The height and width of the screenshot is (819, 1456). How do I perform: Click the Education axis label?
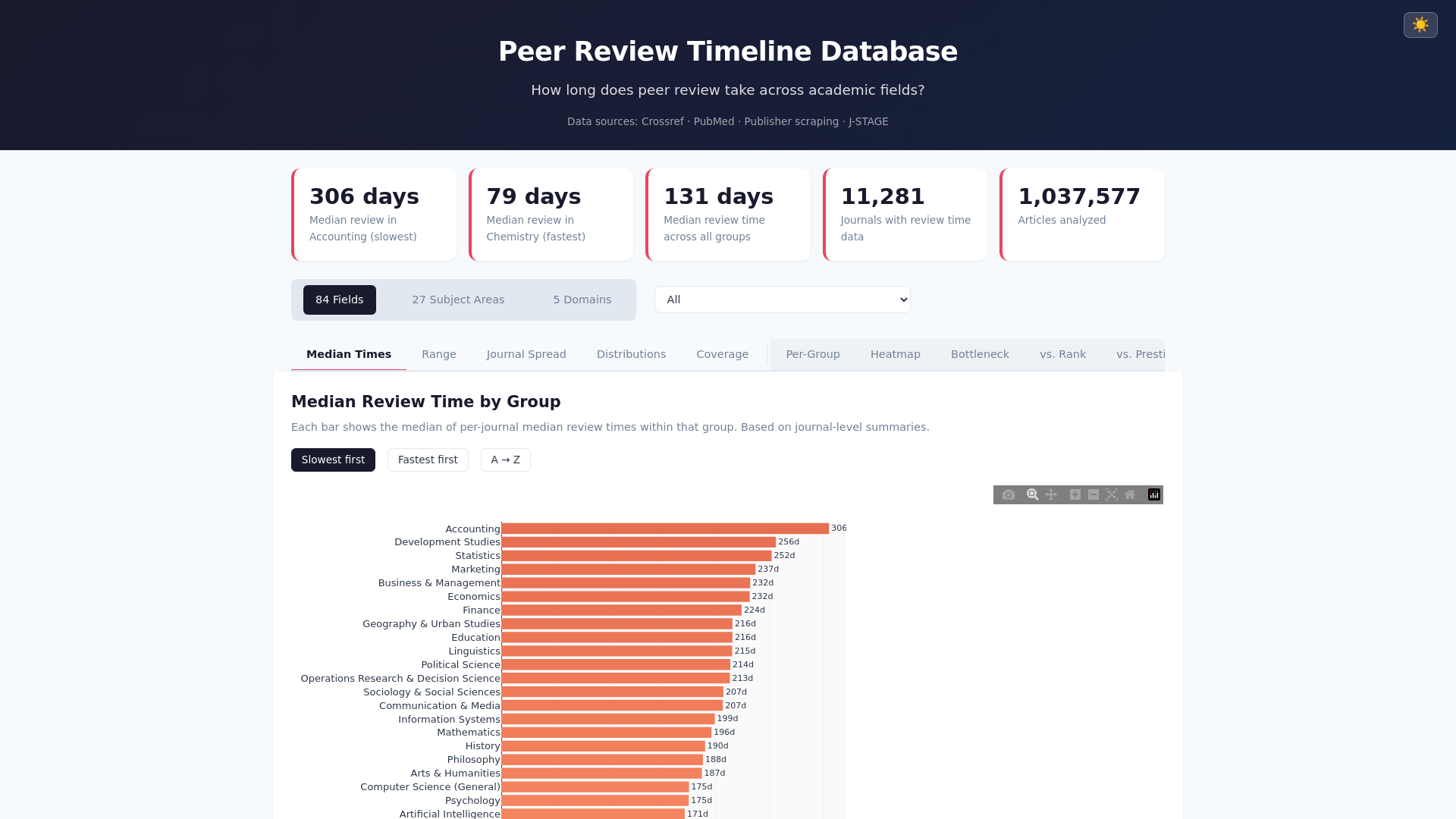pos(475,638)
